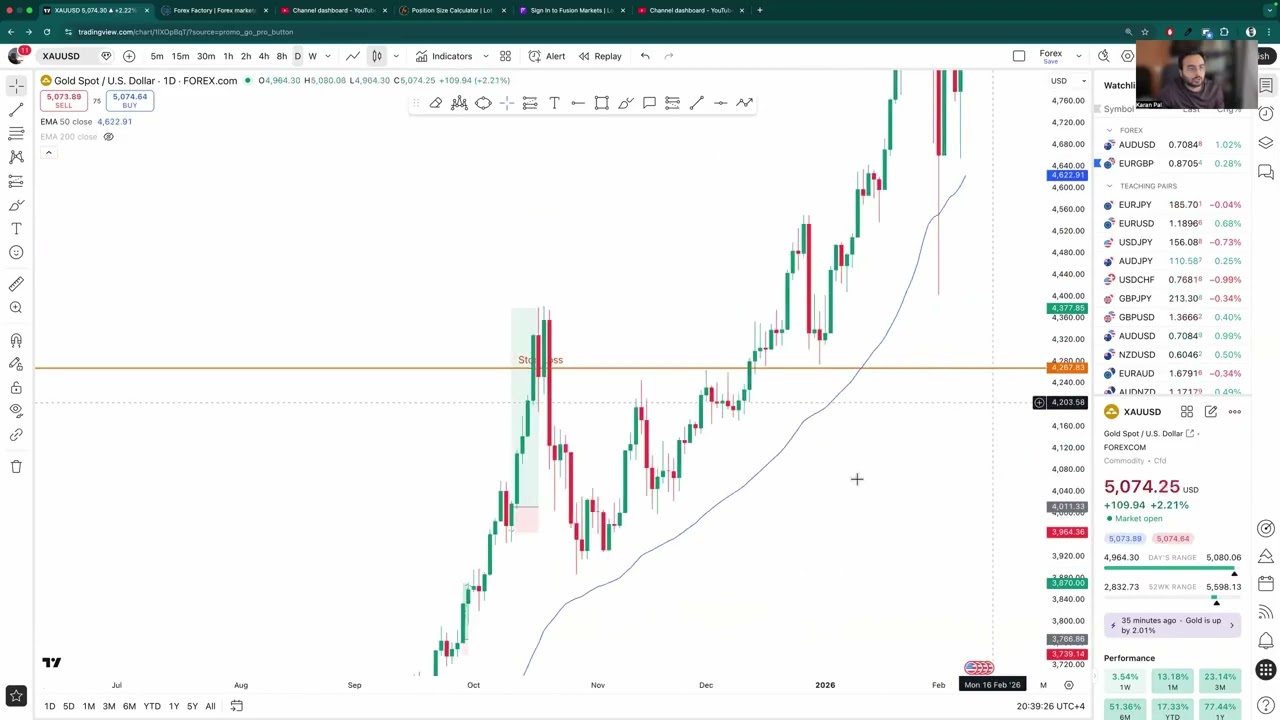The width and height of the screenshot is (1280, 720).
Task: Select the horizontal line tool in the floating toolbar
Action: click(x=720, y=103)
